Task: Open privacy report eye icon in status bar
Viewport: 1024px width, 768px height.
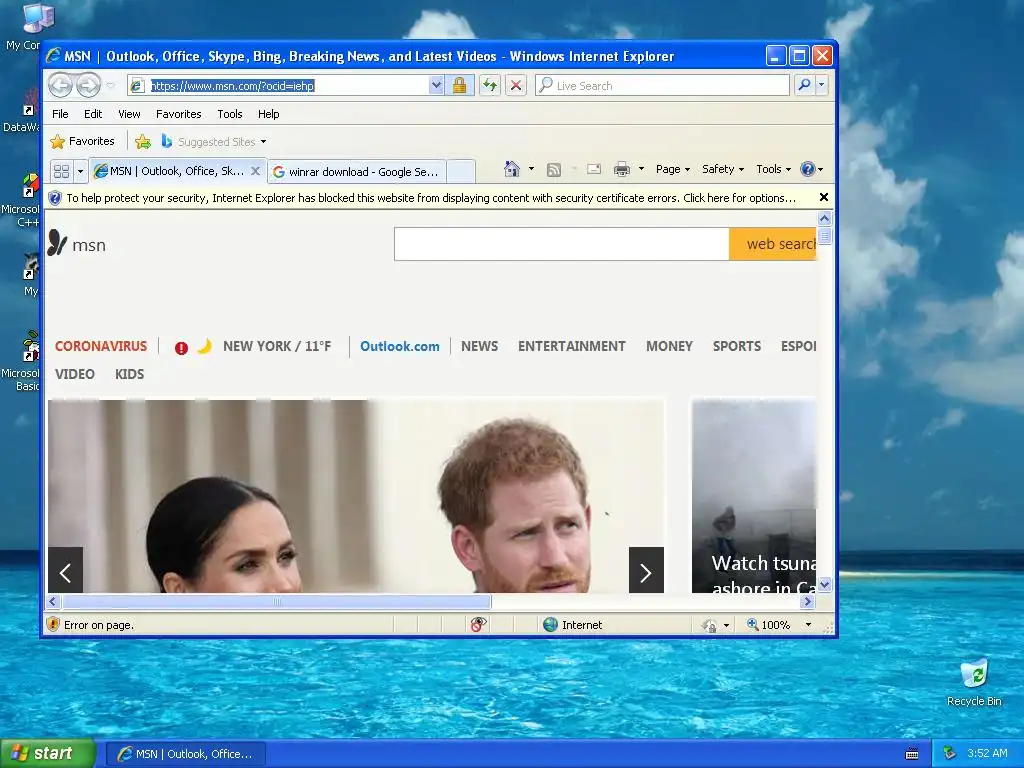Action: tap(478, 625)
